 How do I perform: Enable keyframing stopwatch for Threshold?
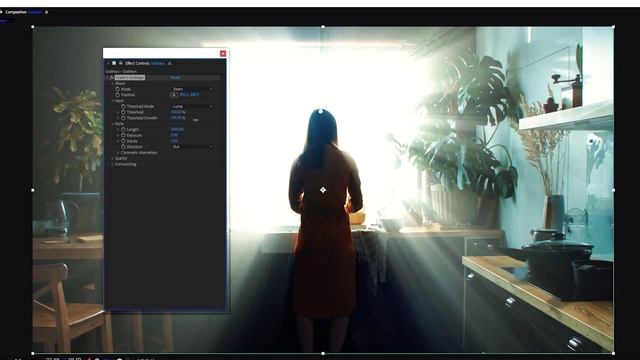click(x=123, y=112)
